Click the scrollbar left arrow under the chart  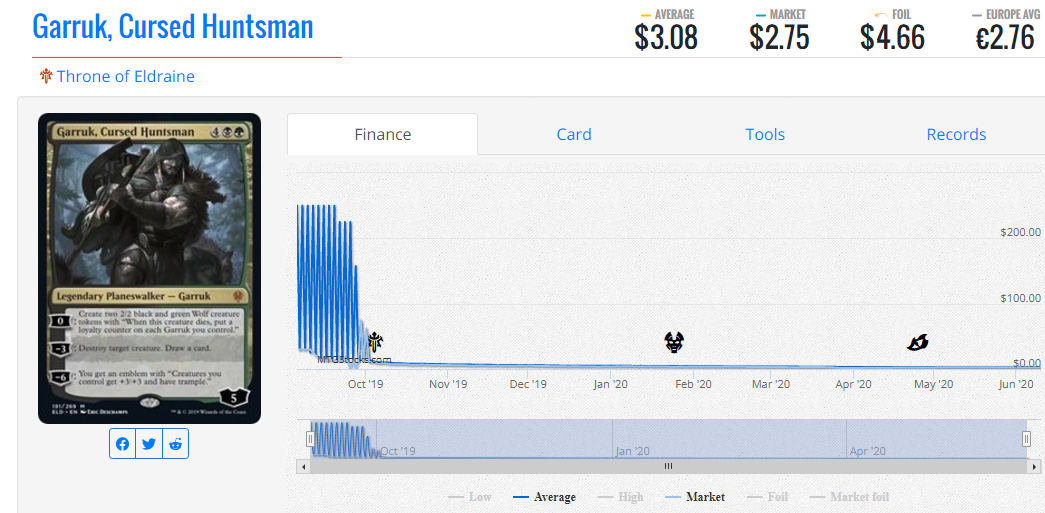point(305,466)
